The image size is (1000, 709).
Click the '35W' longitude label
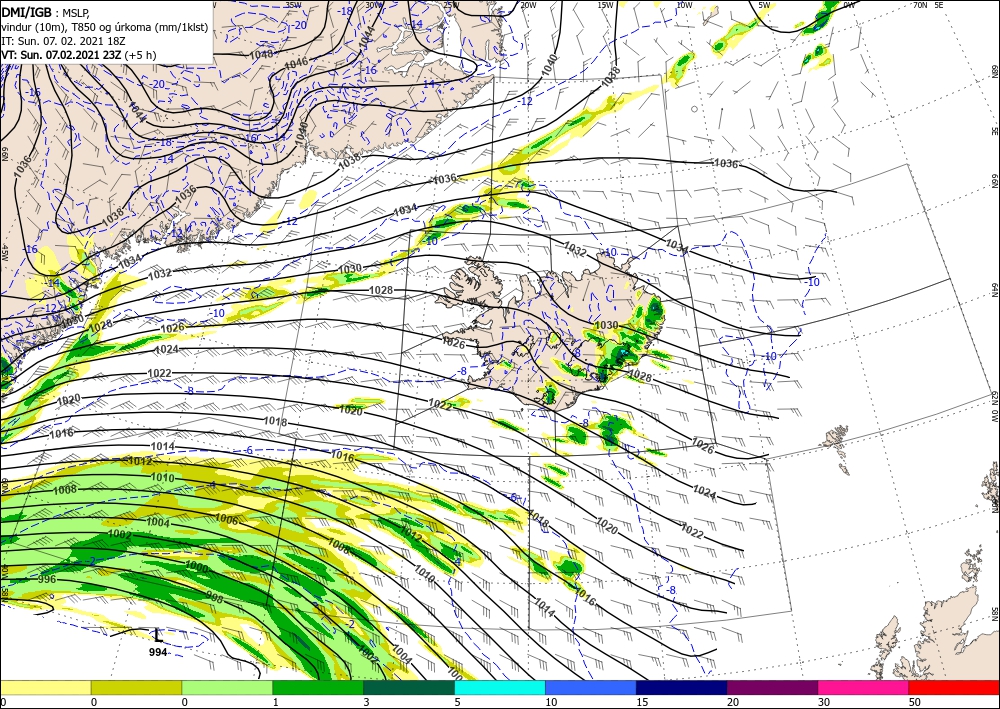tap(293, 5)
